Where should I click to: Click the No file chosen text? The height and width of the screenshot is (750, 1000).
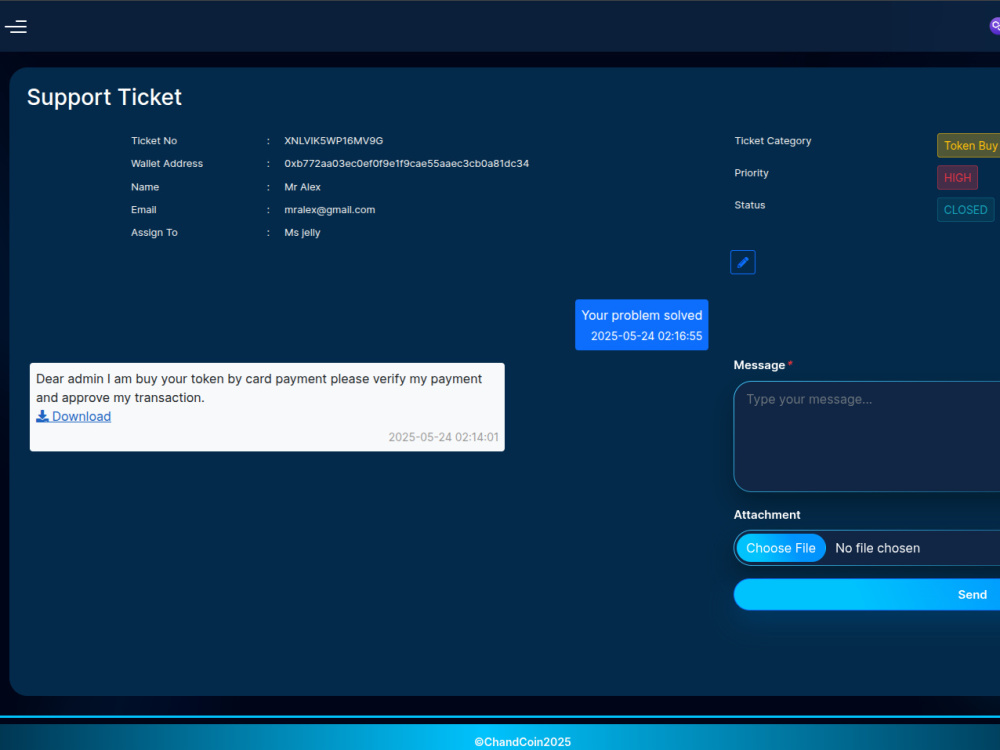[878, 548]
